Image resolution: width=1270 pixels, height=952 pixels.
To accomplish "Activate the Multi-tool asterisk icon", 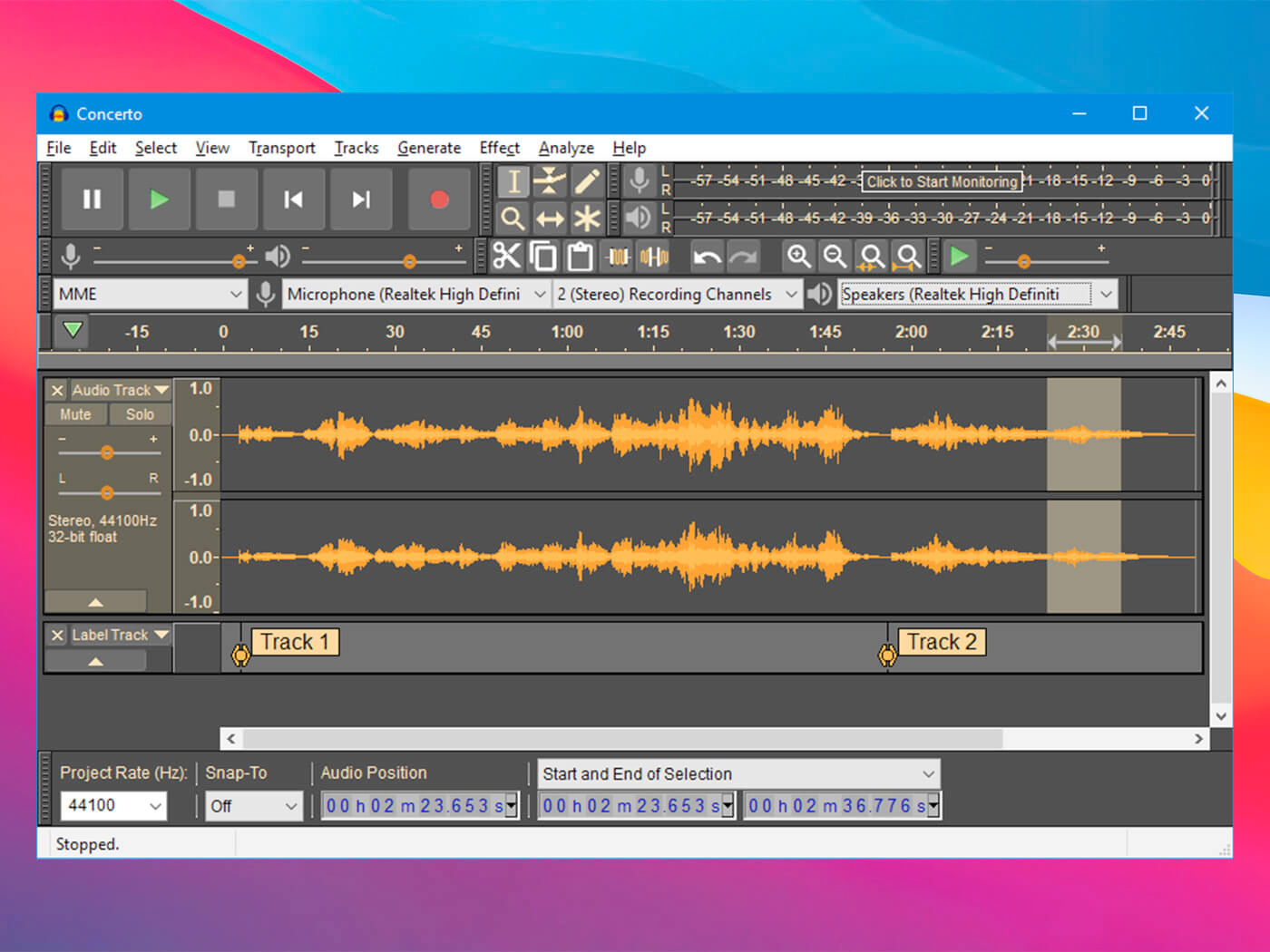I will tap(587, 219).
